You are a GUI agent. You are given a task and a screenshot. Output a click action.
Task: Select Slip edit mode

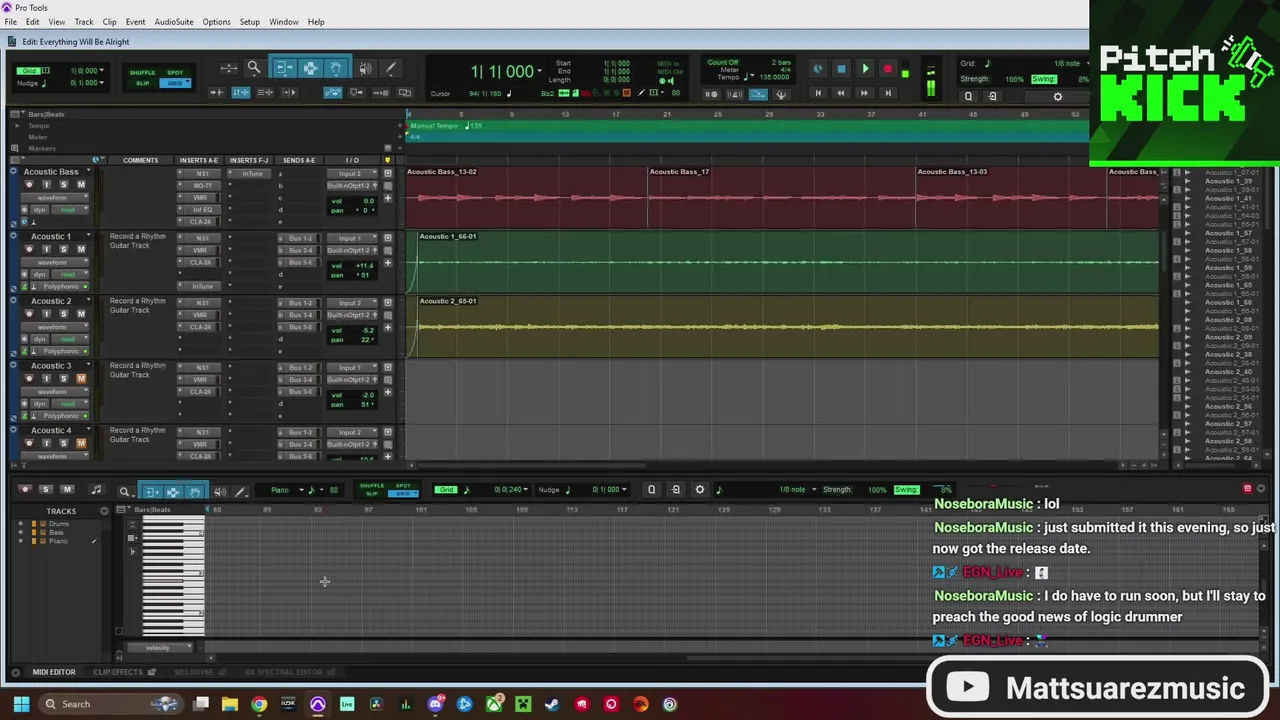[x=142, y=82]
